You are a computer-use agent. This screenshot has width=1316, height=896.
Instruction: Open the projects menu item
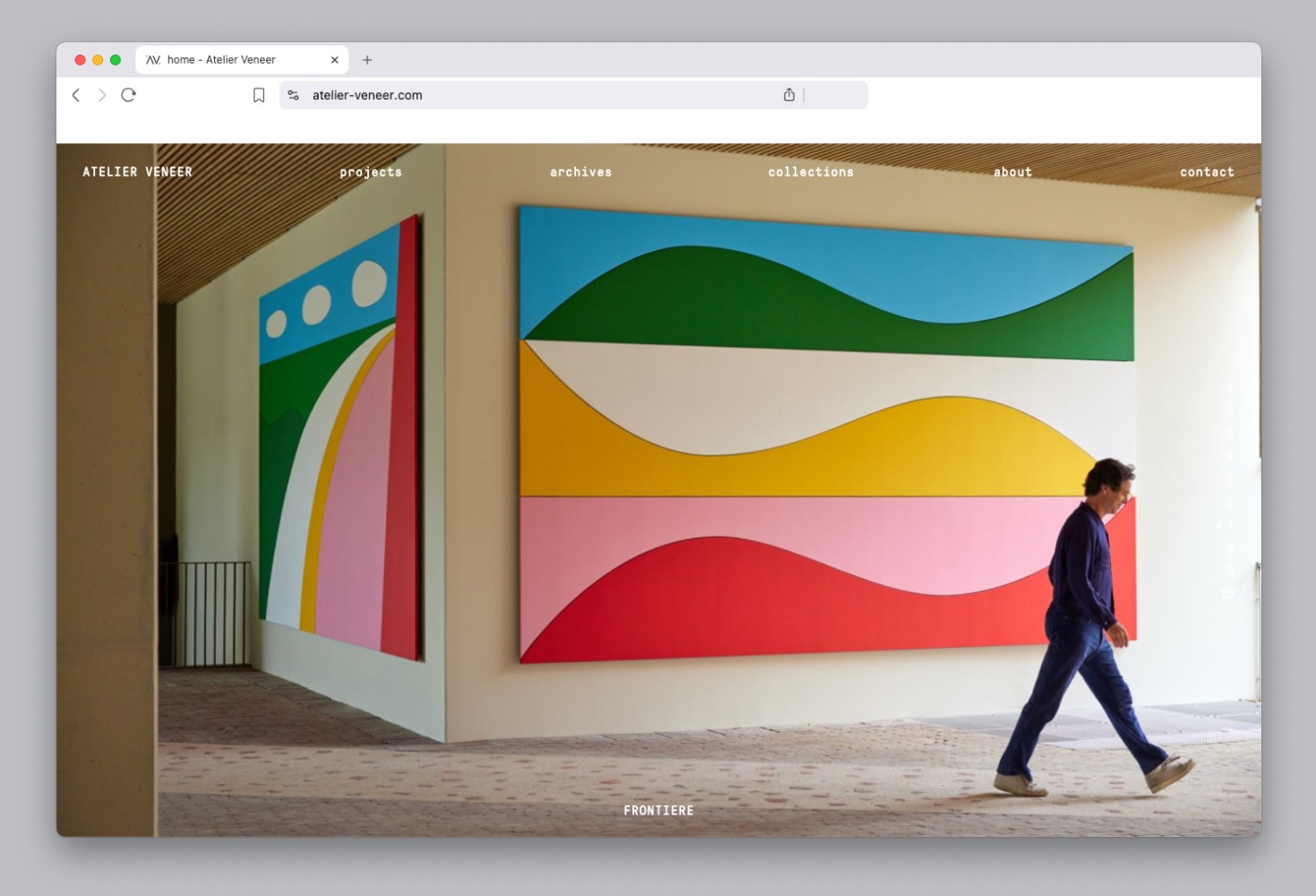(x=371, y=172)
